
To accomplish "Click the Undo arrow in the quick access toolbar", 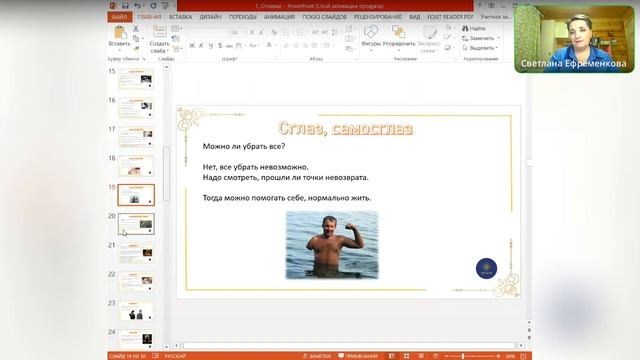I will [138, 6].
